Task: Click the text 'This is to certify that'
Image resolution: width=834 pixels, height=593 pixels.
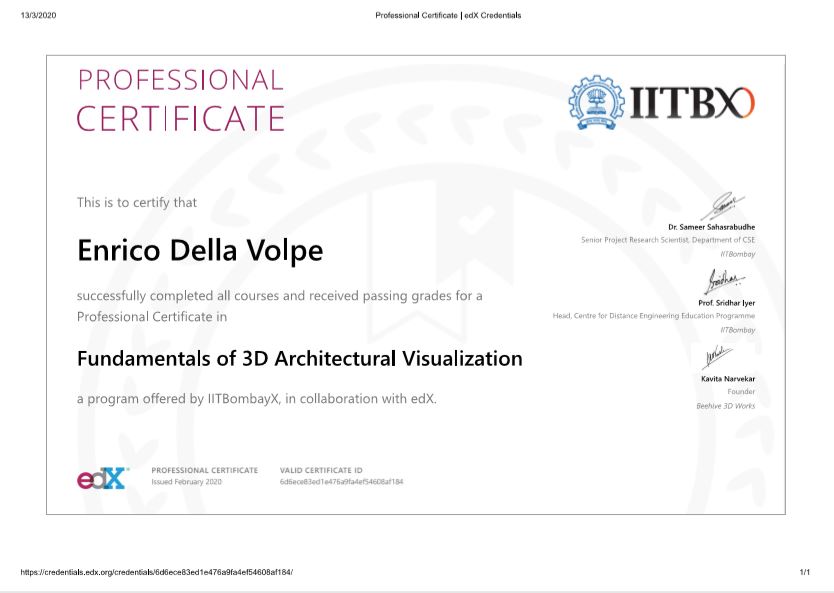Action: tap(137, 203)
